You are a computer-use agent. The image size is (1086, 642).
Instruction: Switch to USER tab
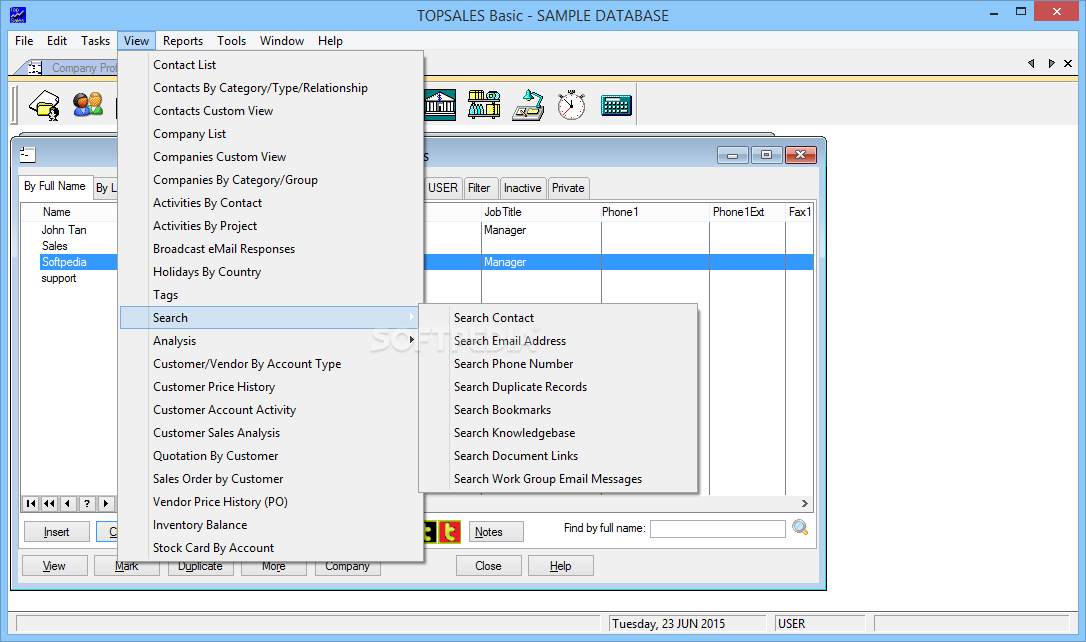point(443,188)
